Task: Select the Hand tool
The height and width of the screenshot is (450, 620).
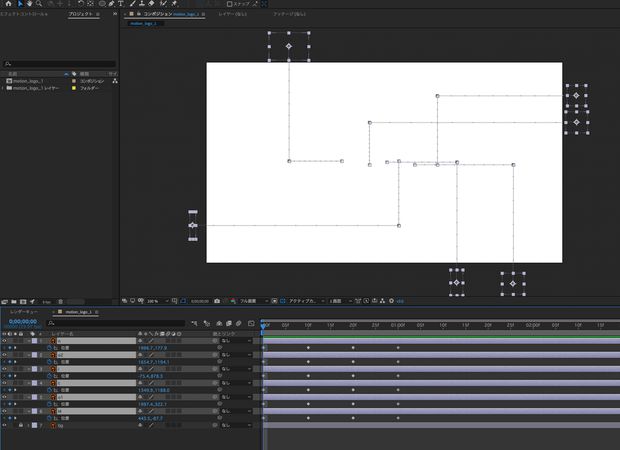Action: [30, 4]
